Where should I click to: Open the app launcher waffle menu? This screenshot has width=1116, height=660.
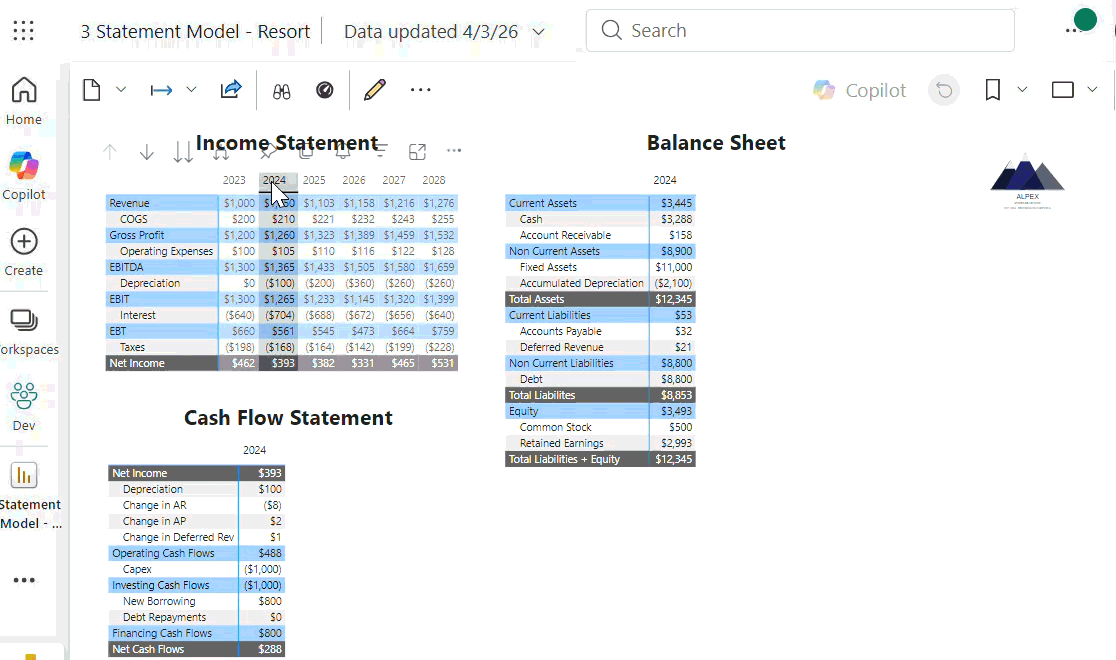click(x=23, y=31)
